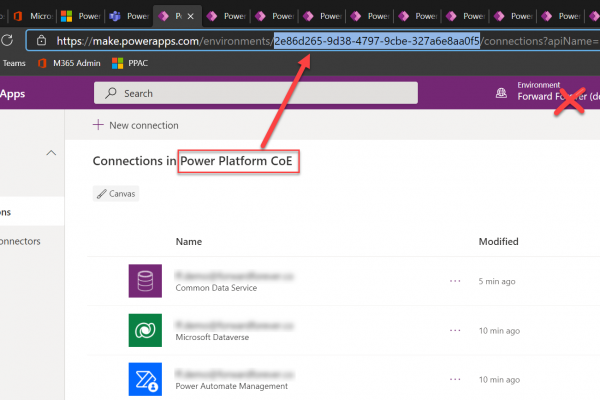Click the Power Automate Management icon
Viewport: 600px width, 400px height.
pos(145,379)
